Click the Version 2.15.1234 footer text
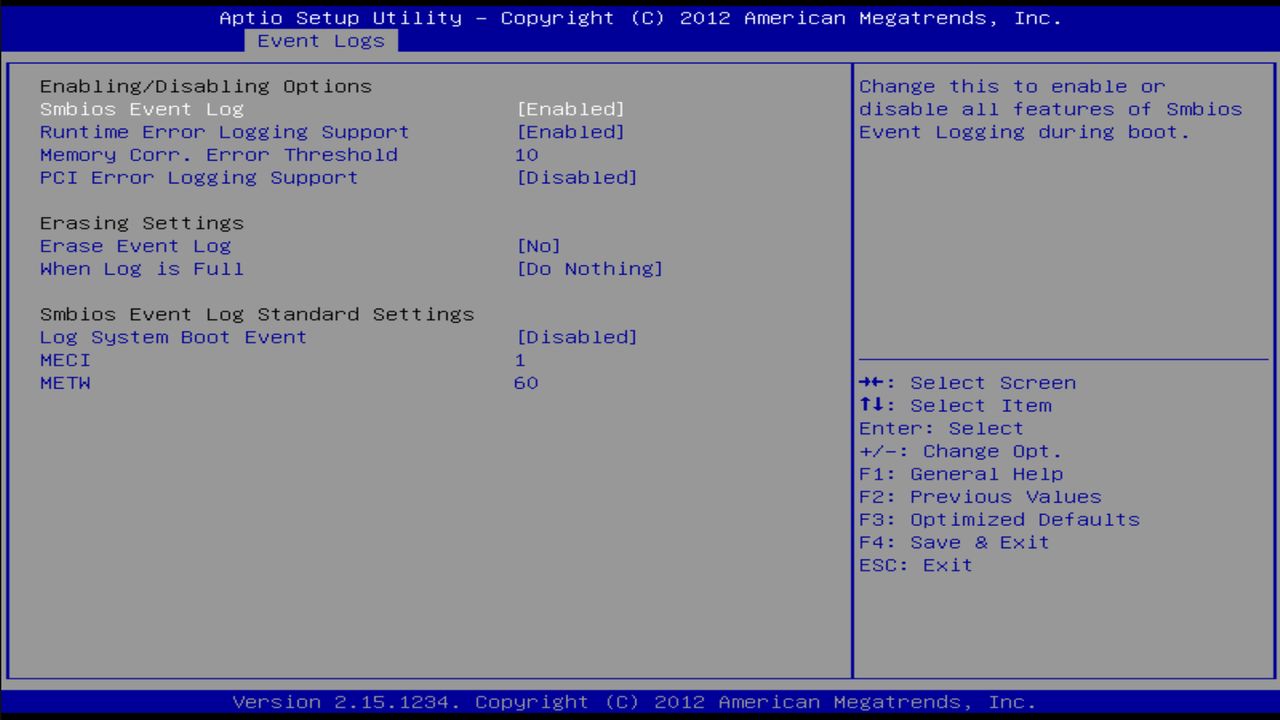The width and height of the screenshot is (1280, 720). [x=635, y=702]
